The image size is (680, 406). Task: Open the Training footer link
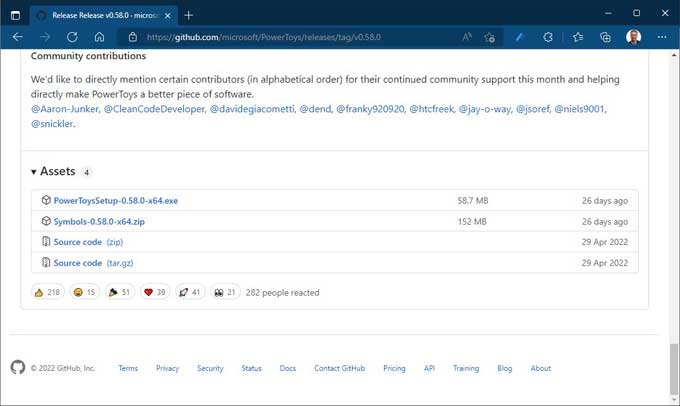click(466, 368)
